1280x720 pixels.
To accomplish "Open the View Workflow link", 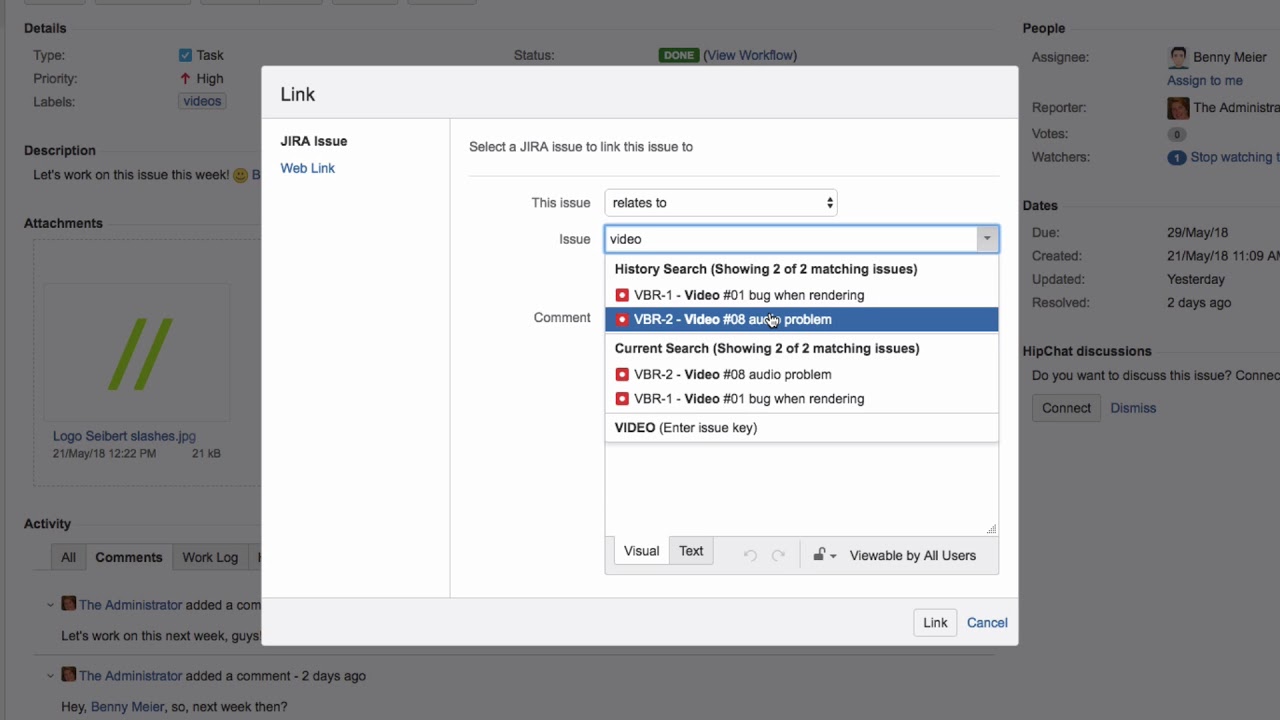I will tap(750, 55).
